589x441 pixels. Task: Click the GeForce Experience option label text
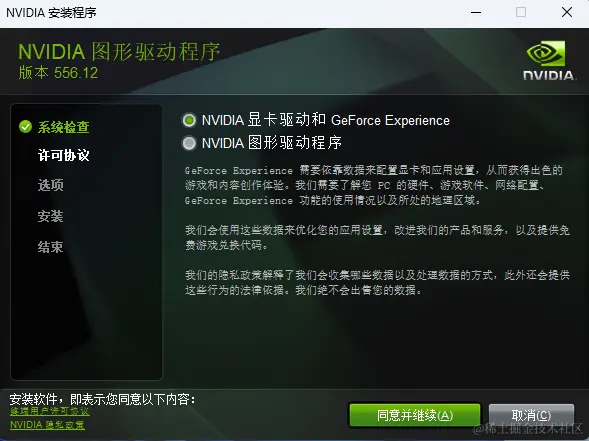point(325,120)
